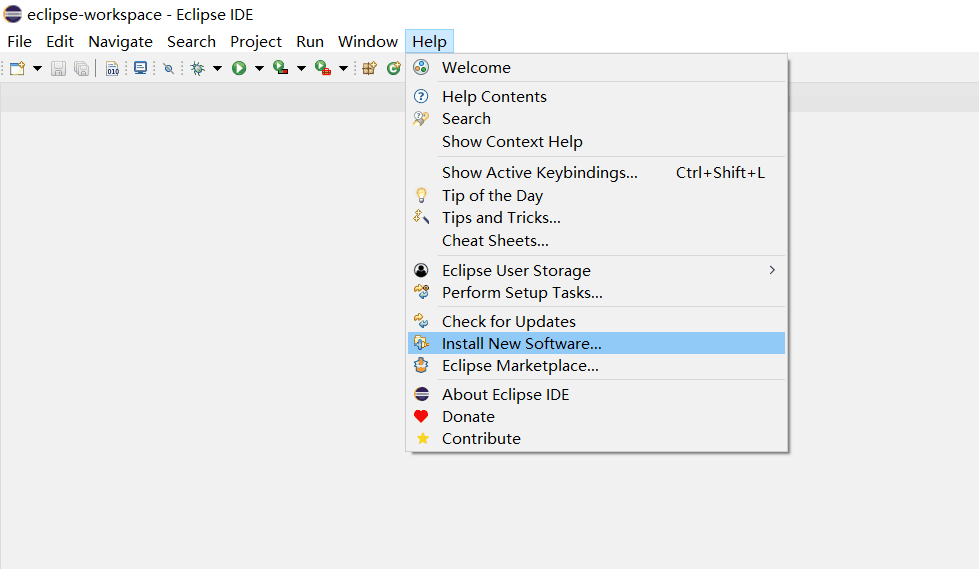The height and width of the screenshot is (569, 979).
Task: Click the New Java Package icon
Action: pyautogui.click(x=369, y=68)
